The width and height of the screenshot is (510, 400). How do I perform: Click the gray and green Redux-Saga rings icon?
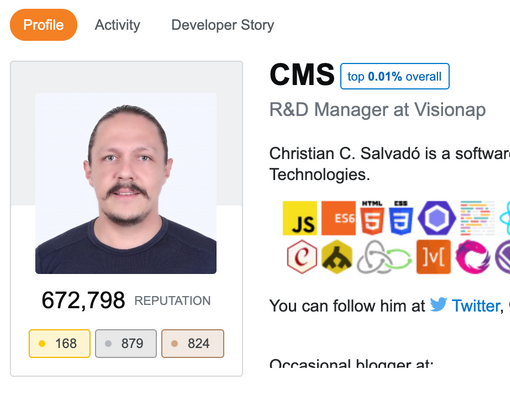(384, 257)
